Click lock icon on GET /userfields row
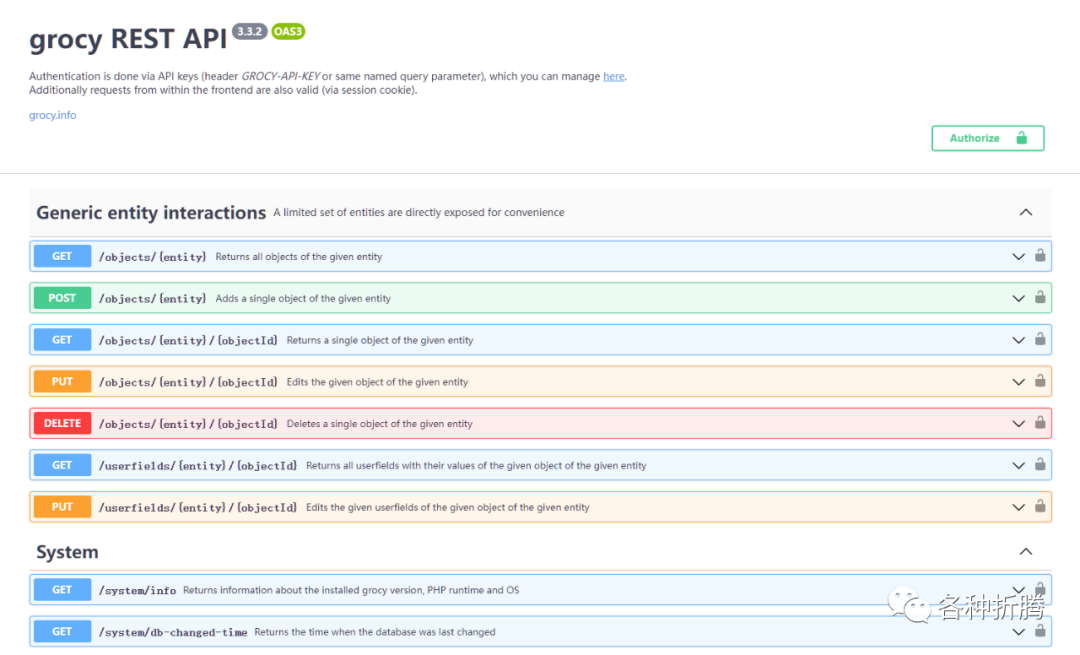Screen dimensions: 1080x655 (x=1040, y=465)
